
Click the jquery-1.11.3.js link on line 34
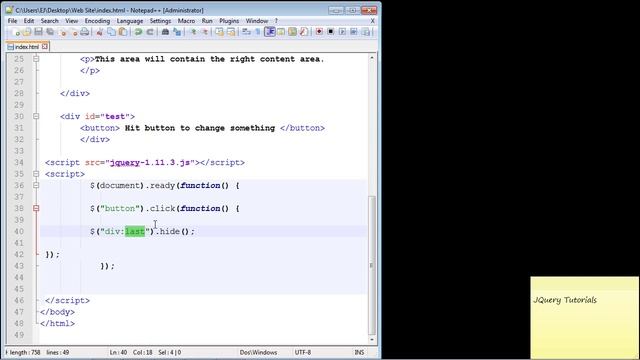pos(150,162)
